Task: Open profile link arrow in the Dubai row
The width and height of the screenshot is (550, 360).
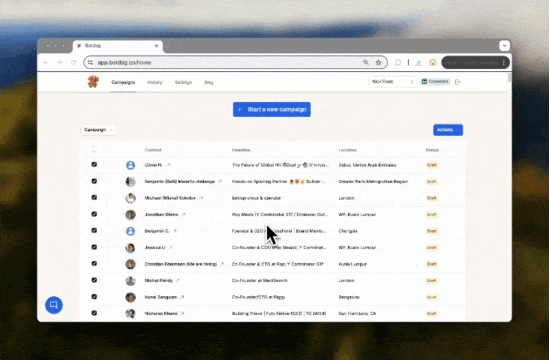Action: pyautogui.click(x=168, y=165)
